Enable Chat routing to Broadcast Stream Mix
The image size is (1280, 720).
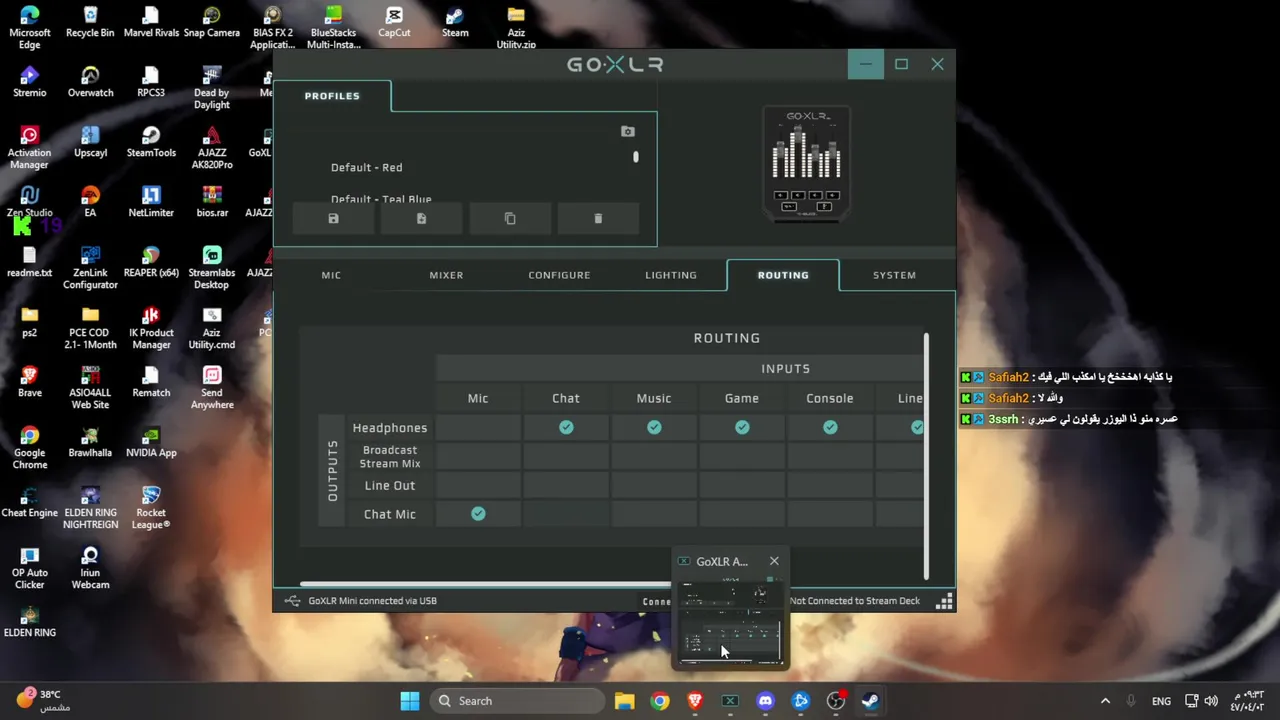566,456
